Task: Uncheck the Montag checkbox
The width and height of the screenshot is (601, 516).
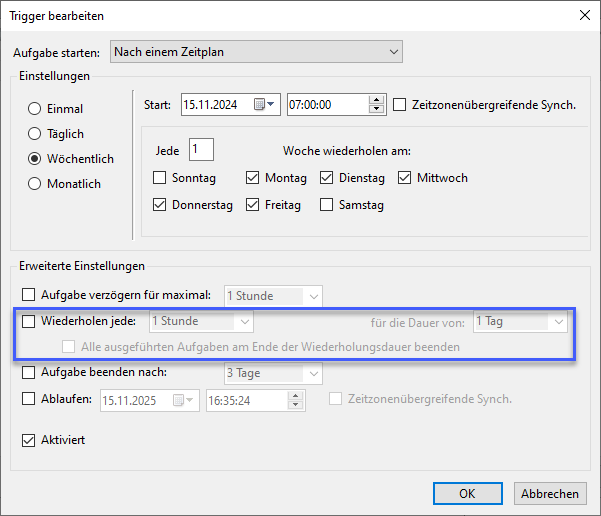Action: pyautogui.click(x=252, y=178)
